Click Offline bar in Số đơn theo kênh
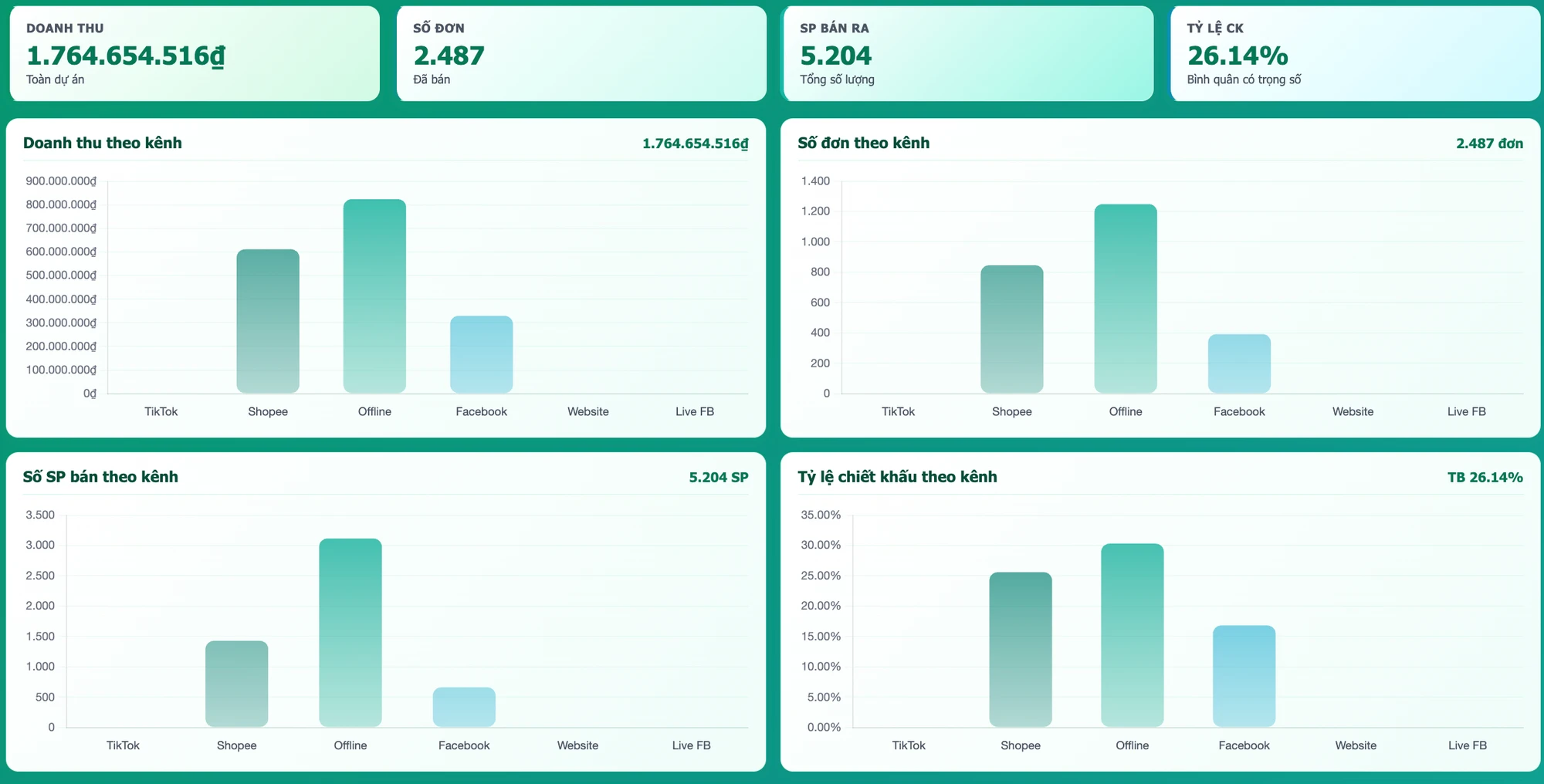 1126,299
